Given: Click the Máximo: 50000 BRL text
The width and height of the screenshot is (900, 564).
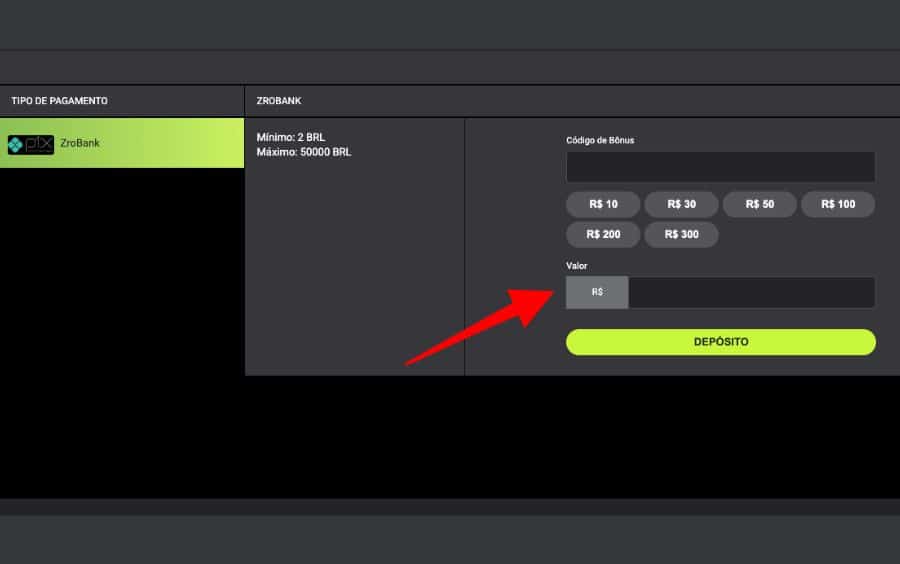Looking at the screenshot, I should (304, 152).
